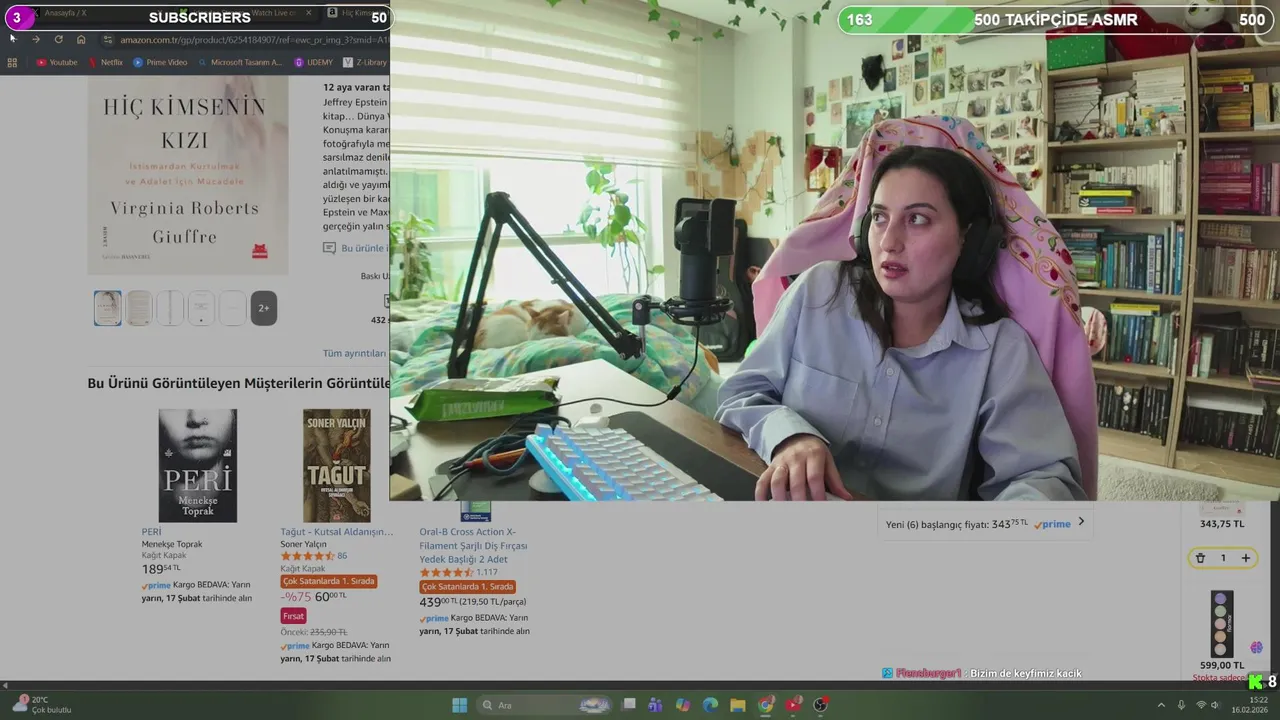Click the taskbar Ara search box

[x=546, y=705]
